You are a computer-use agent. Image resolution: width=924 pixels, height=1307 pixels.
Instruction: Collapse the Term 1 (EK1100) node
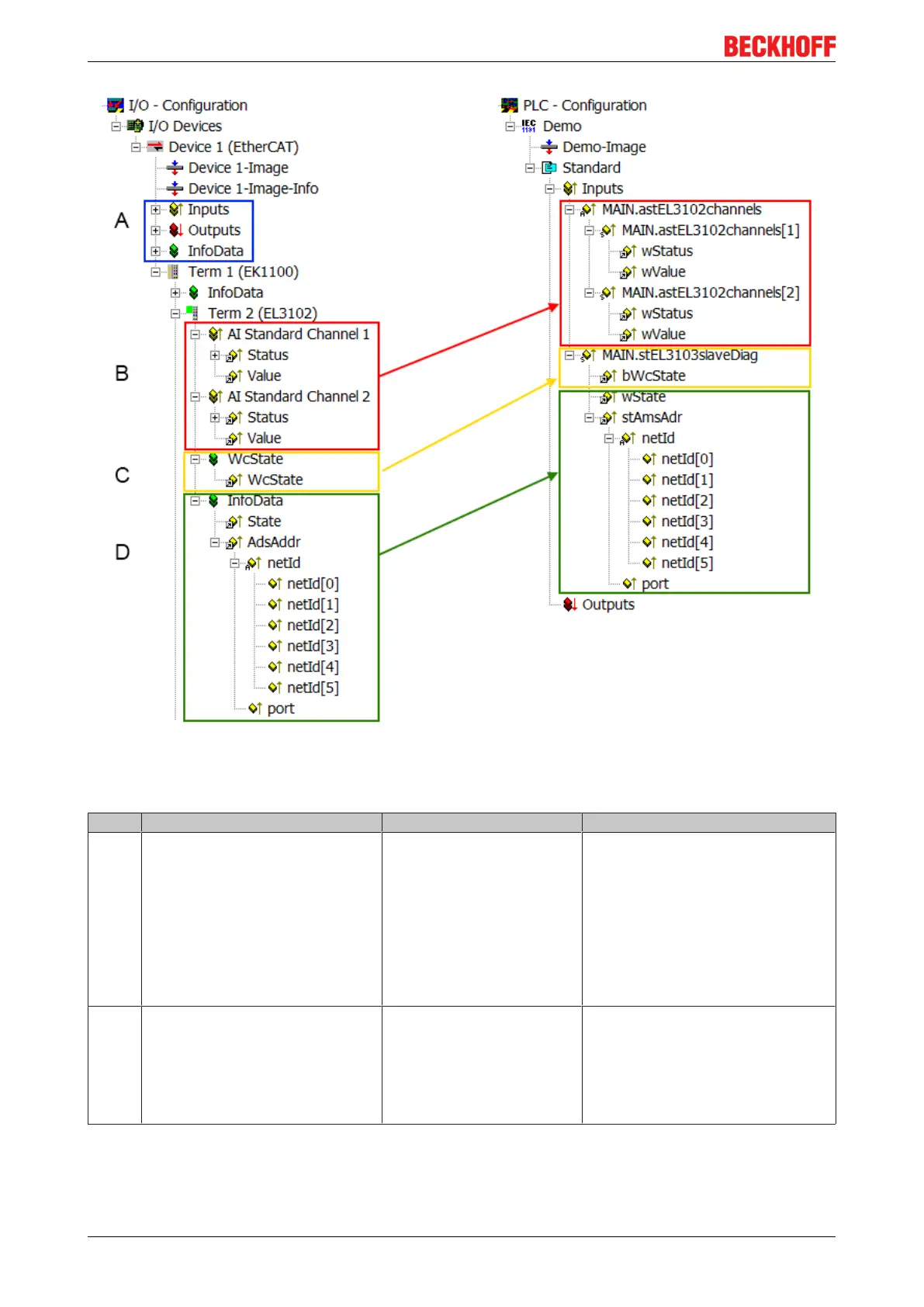tap(156, 272)
